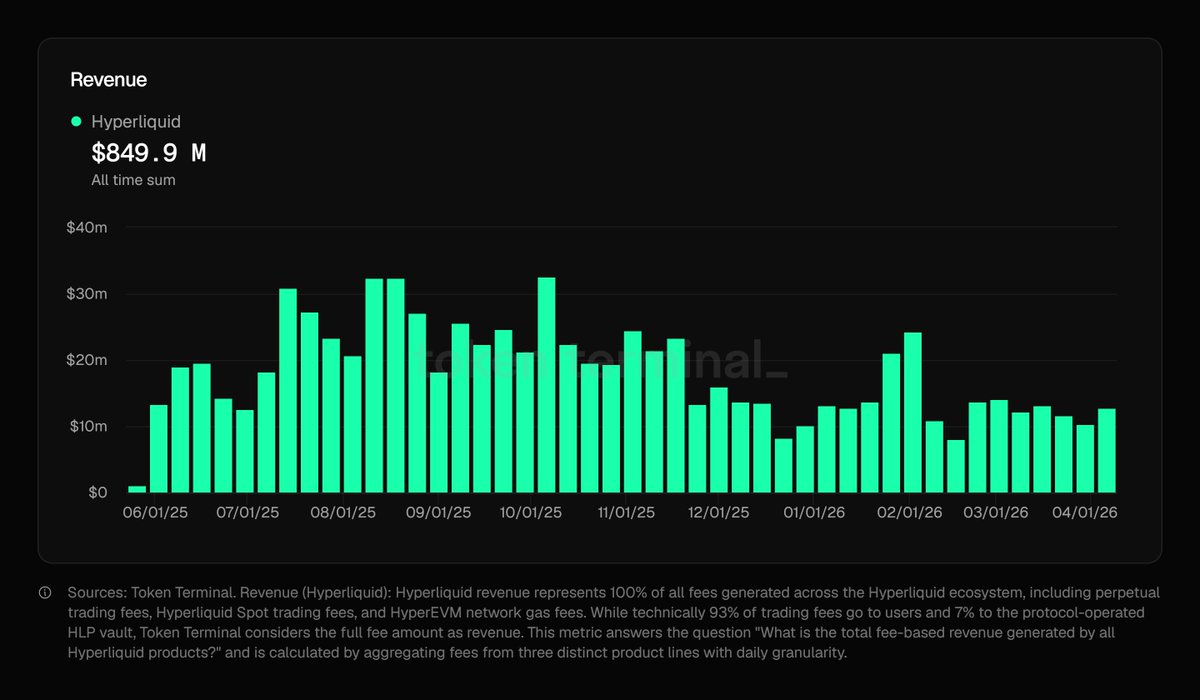Screen dimensions: 1200x700
Task: Click the 04/01/26 date label
Action: [x=1086, y=512]
